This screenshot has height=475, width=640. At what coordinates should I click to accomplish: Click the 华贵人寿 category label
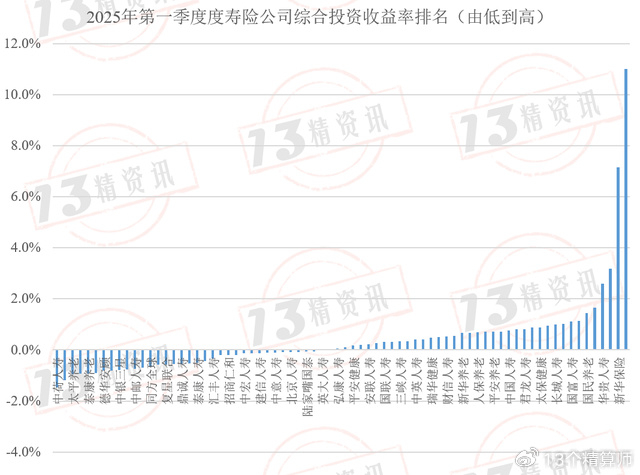click(605, 381)
